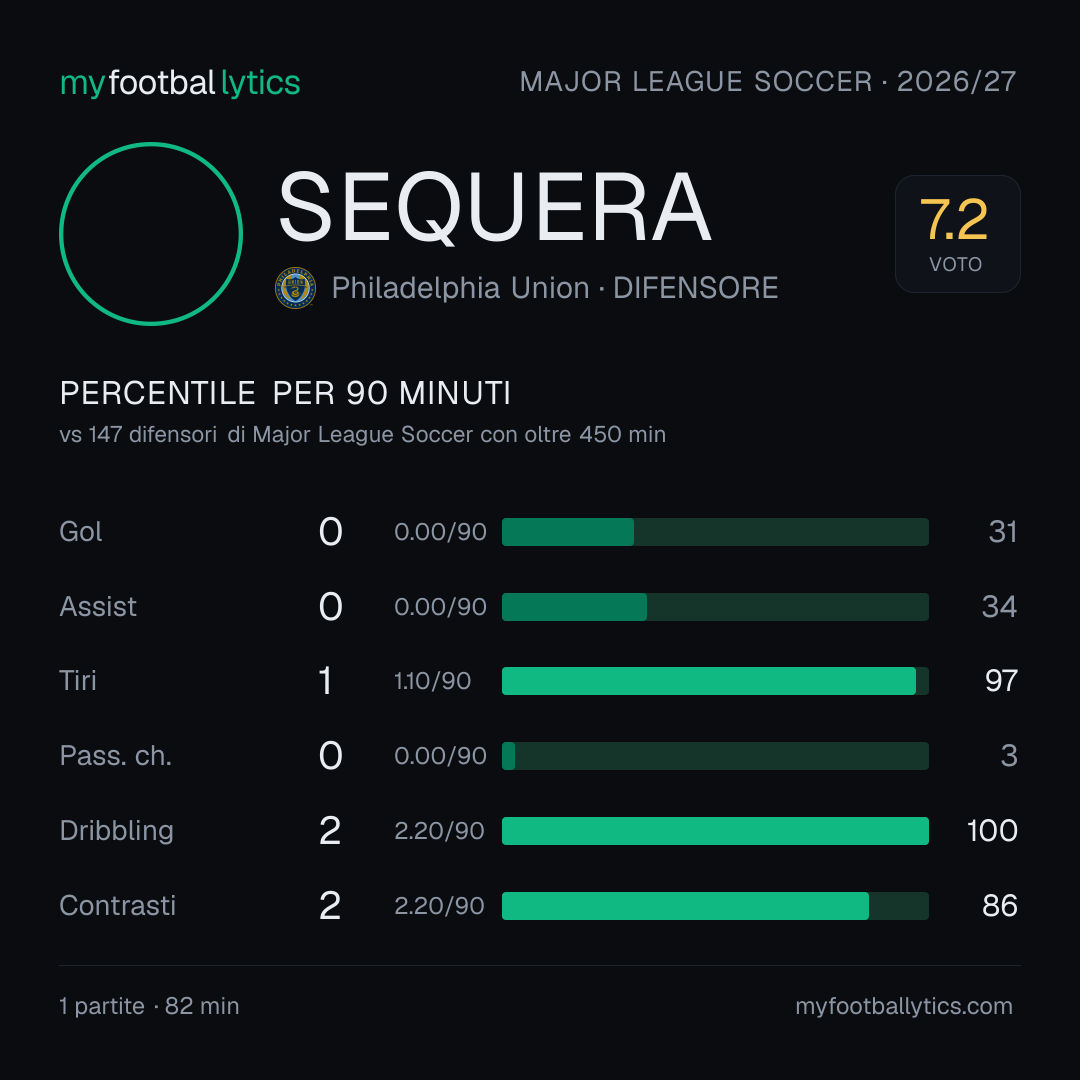Click the Percentile per 90 minuti heading
The width and height of the screenshot is (1080, 1080).
click(285, 393)
